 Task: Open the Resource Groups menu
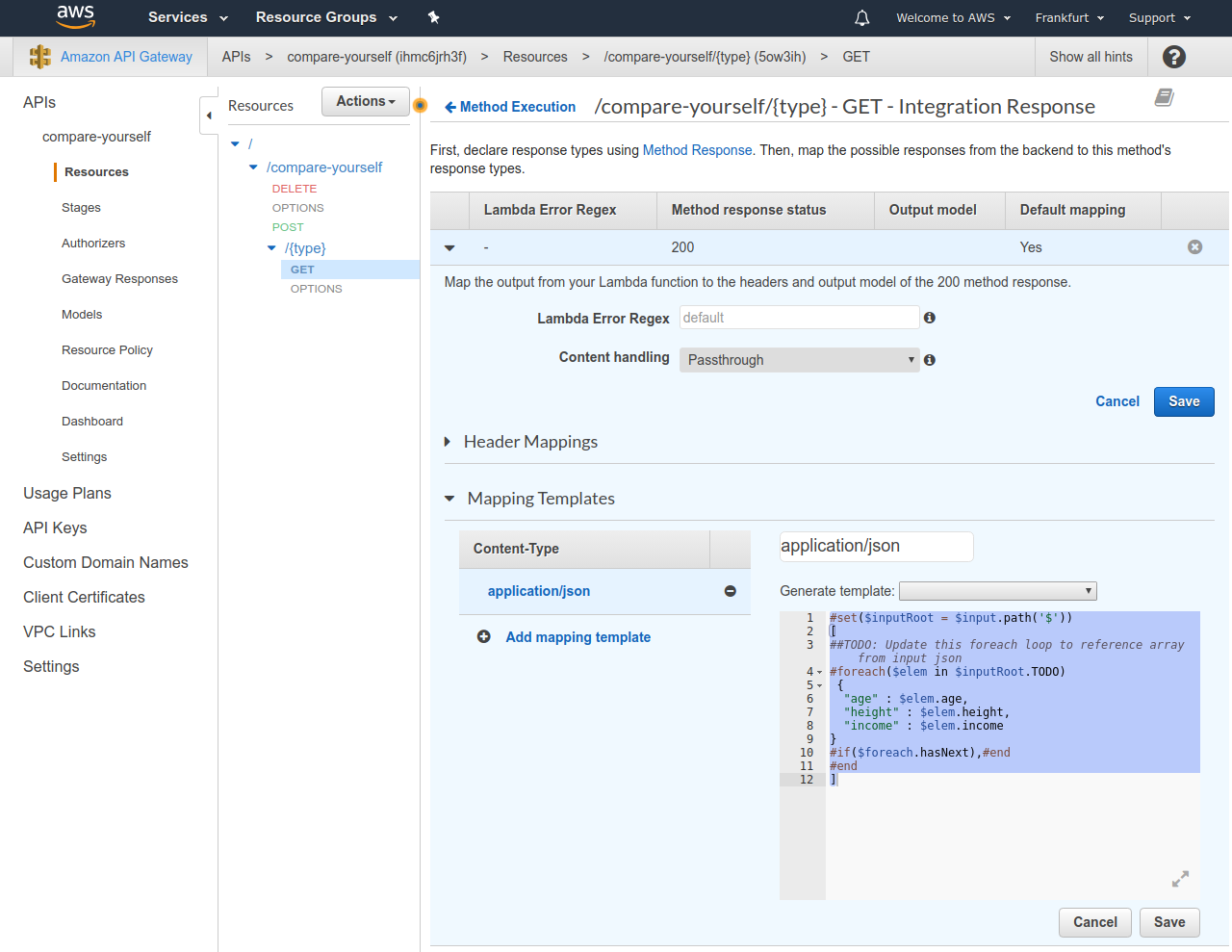pyautogui.click(x=326, y=17)
